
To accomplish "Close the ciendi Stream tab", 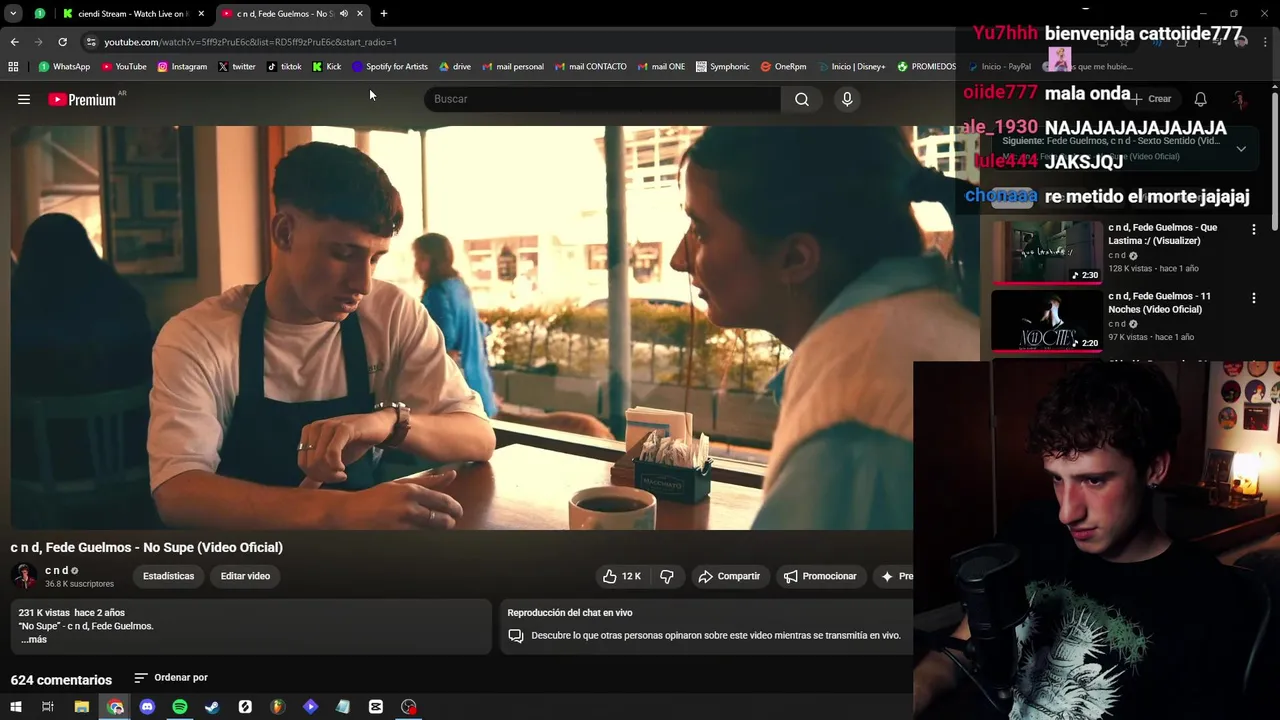I will 201,14.
